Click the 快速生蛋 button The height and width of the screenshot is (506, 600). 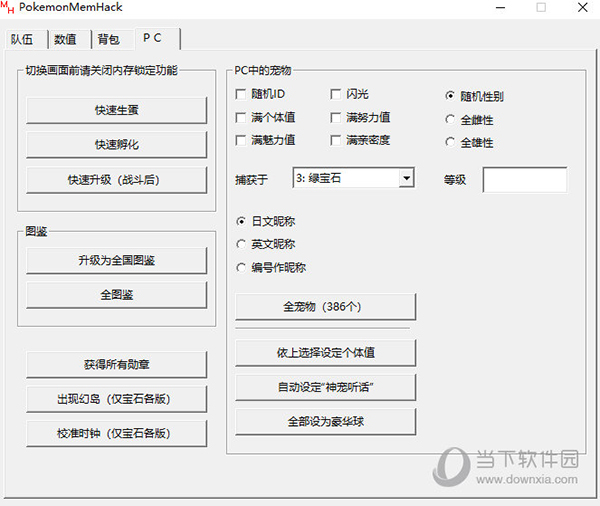117,110
